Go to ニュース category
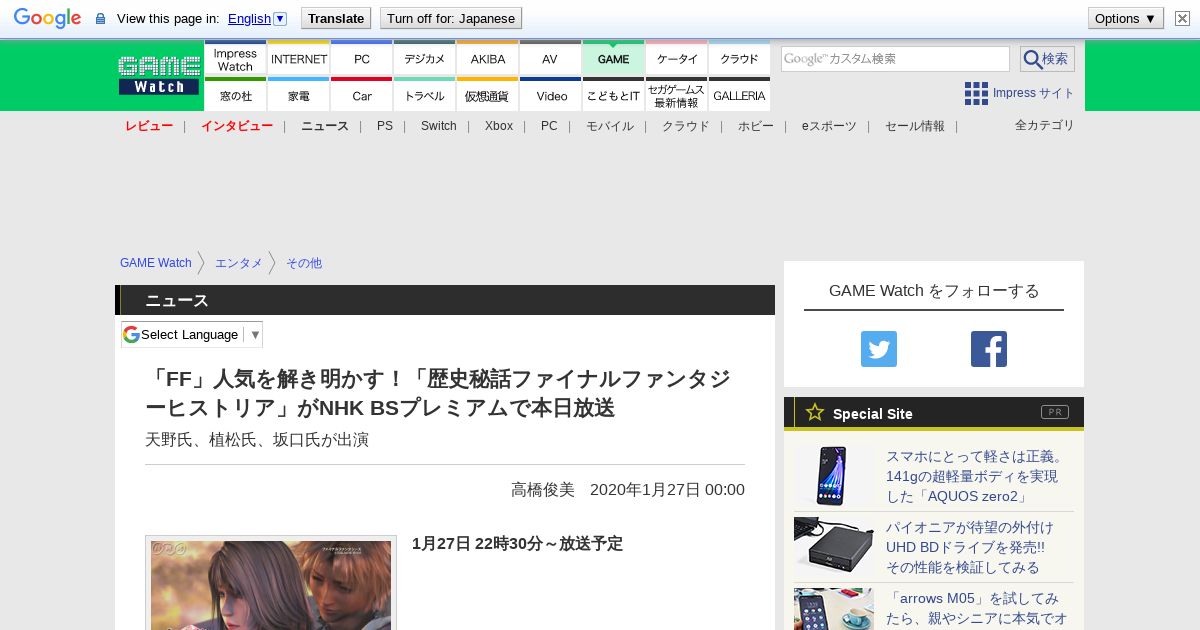This screenshot has width=1200, height=630. click(325, 126)
